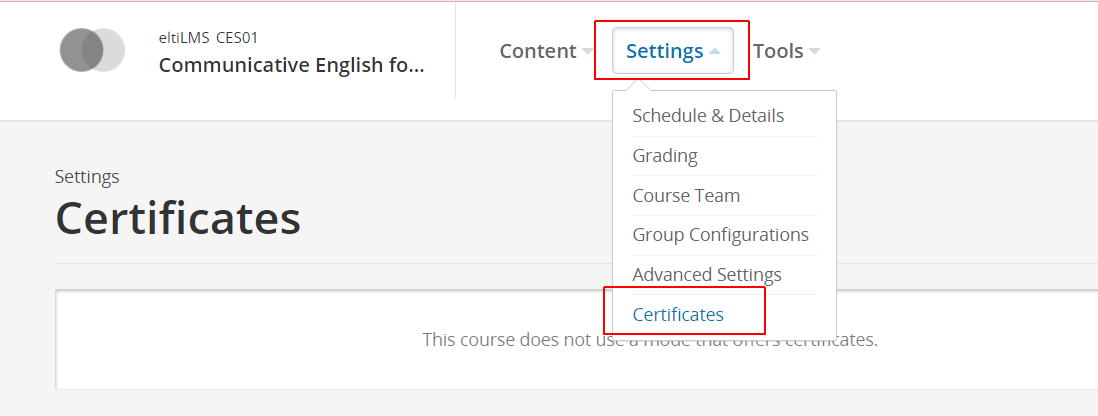The image size is (1098, 416).
Task: Open the Content dropdown menu
Action: point(546,51)
